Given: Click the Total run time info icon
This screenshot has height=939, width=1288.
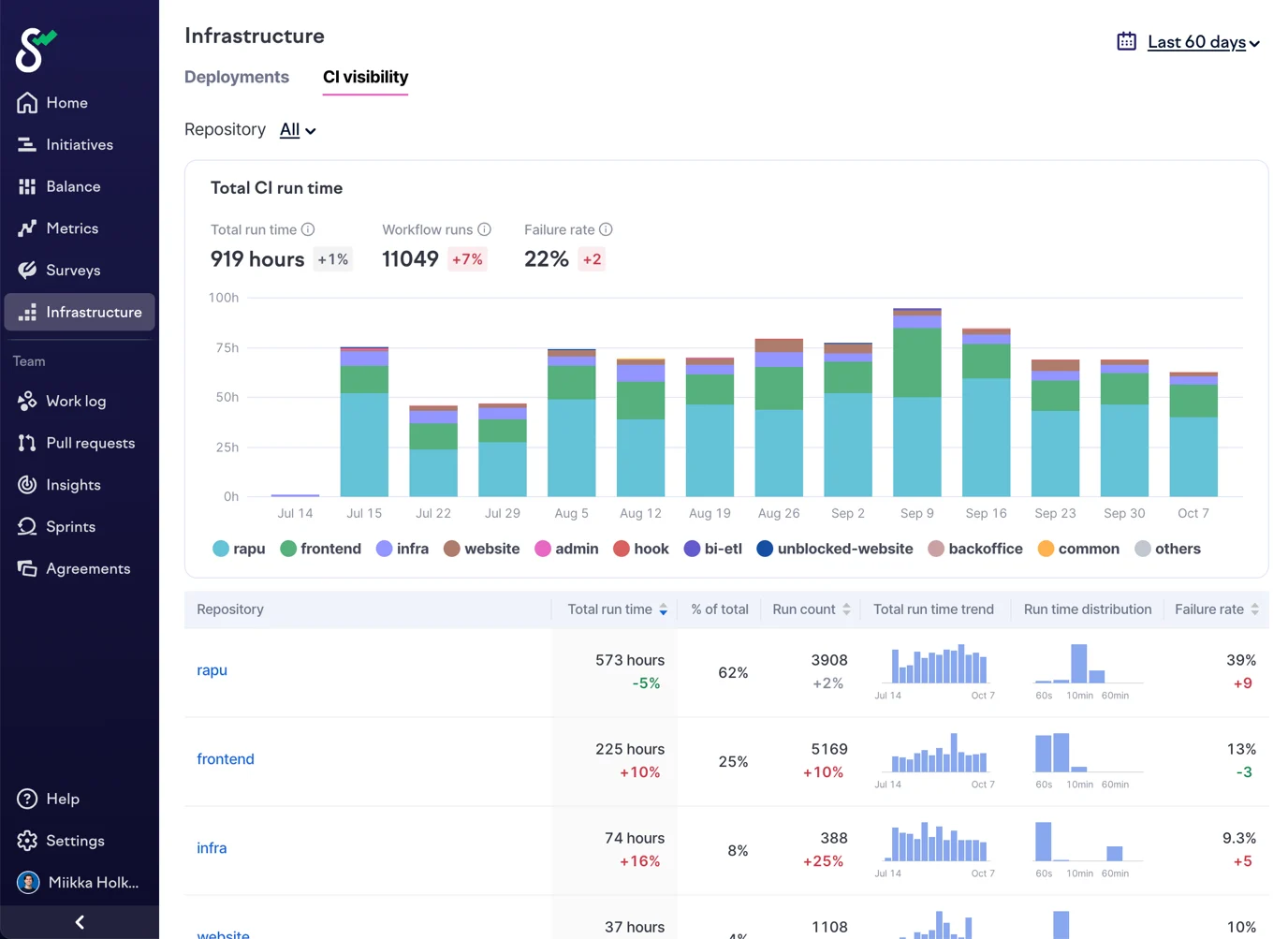Looking at the screenshot, I should pyautogui.click(x=308, y=229).
